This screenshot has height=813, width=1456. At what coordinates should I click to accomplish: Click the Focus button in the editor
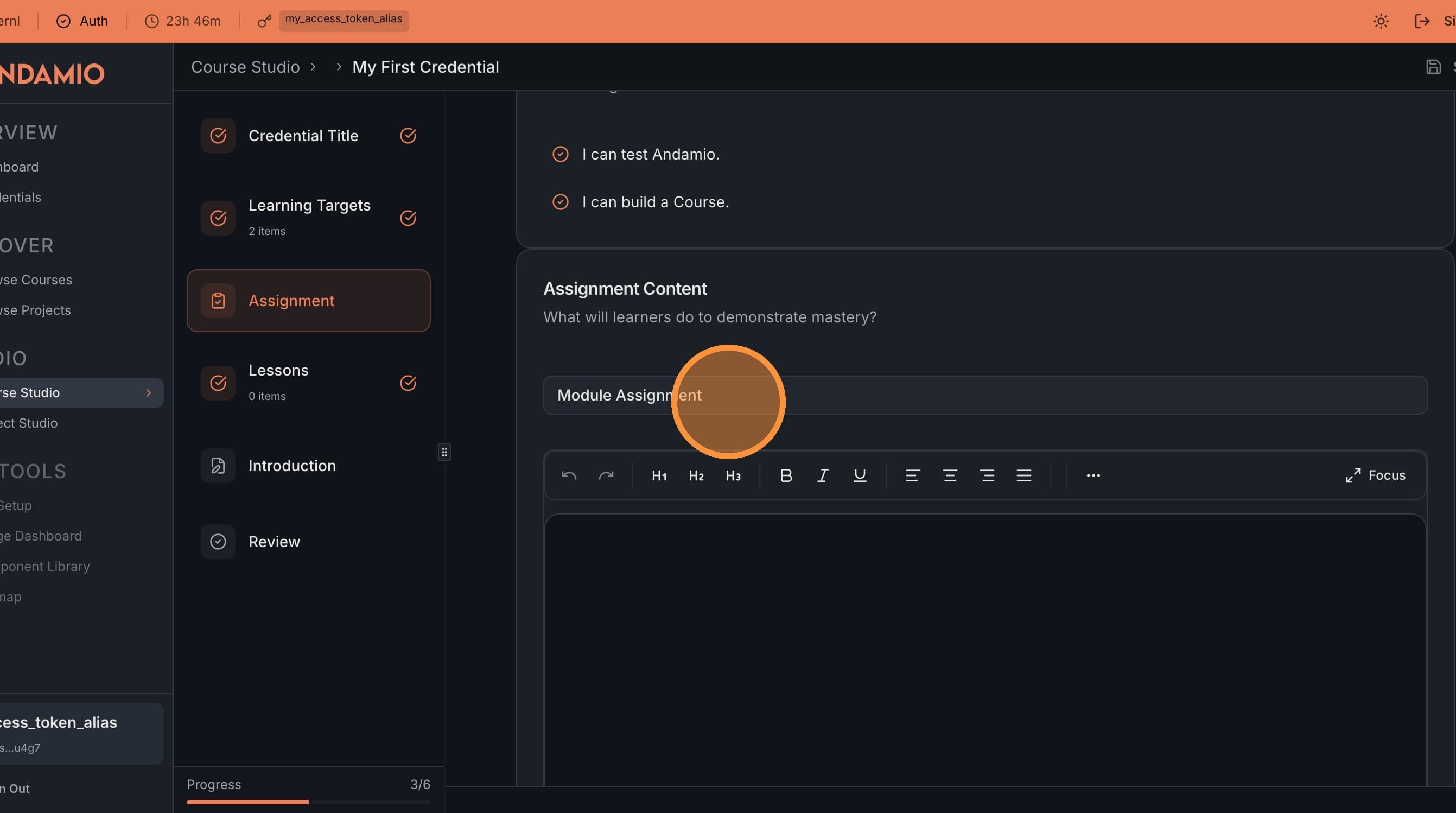coord(1375,475)
